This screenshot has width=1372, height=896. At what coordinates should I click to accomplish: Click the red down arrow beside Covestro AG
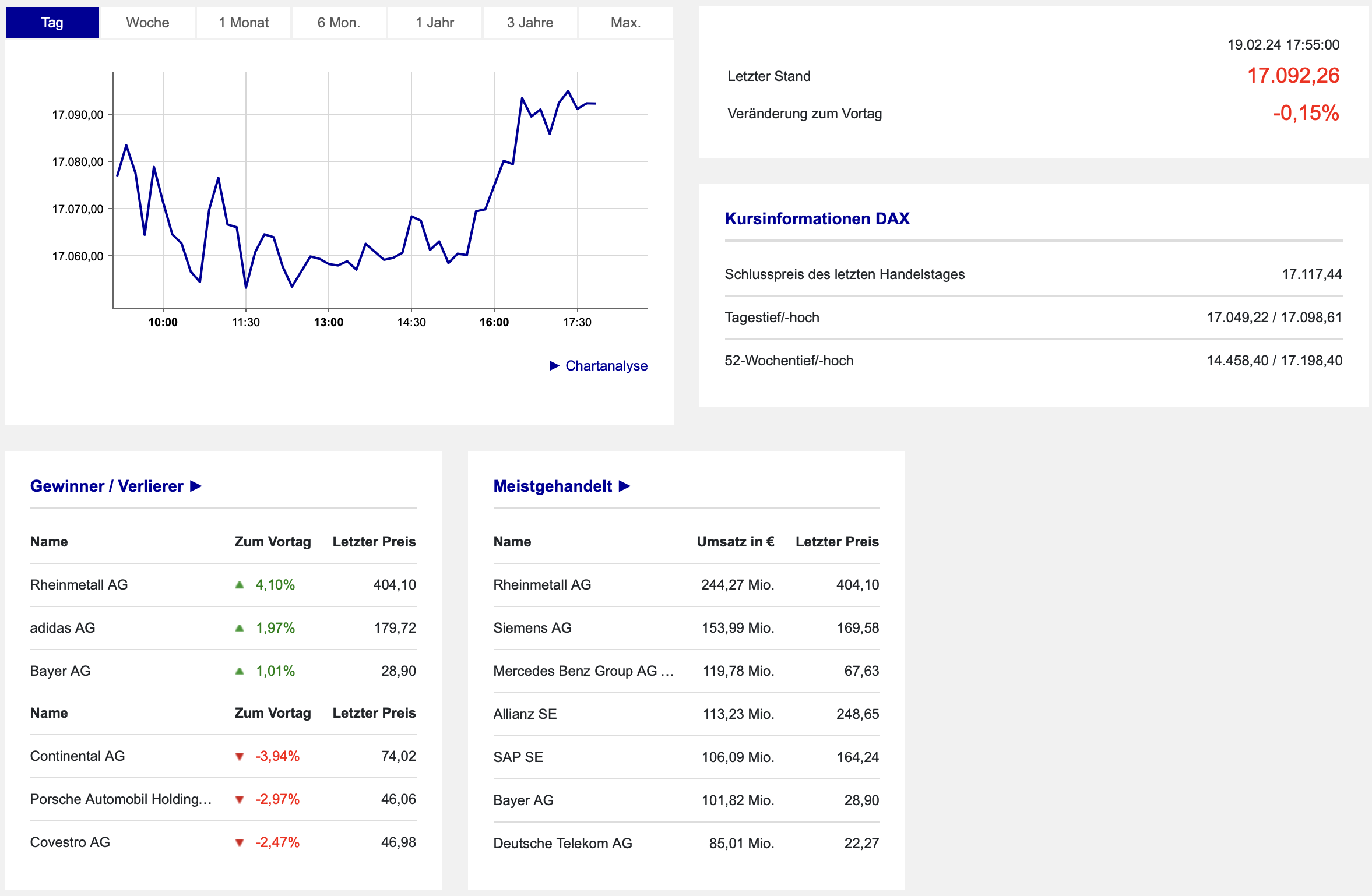(x=240, y=842)
